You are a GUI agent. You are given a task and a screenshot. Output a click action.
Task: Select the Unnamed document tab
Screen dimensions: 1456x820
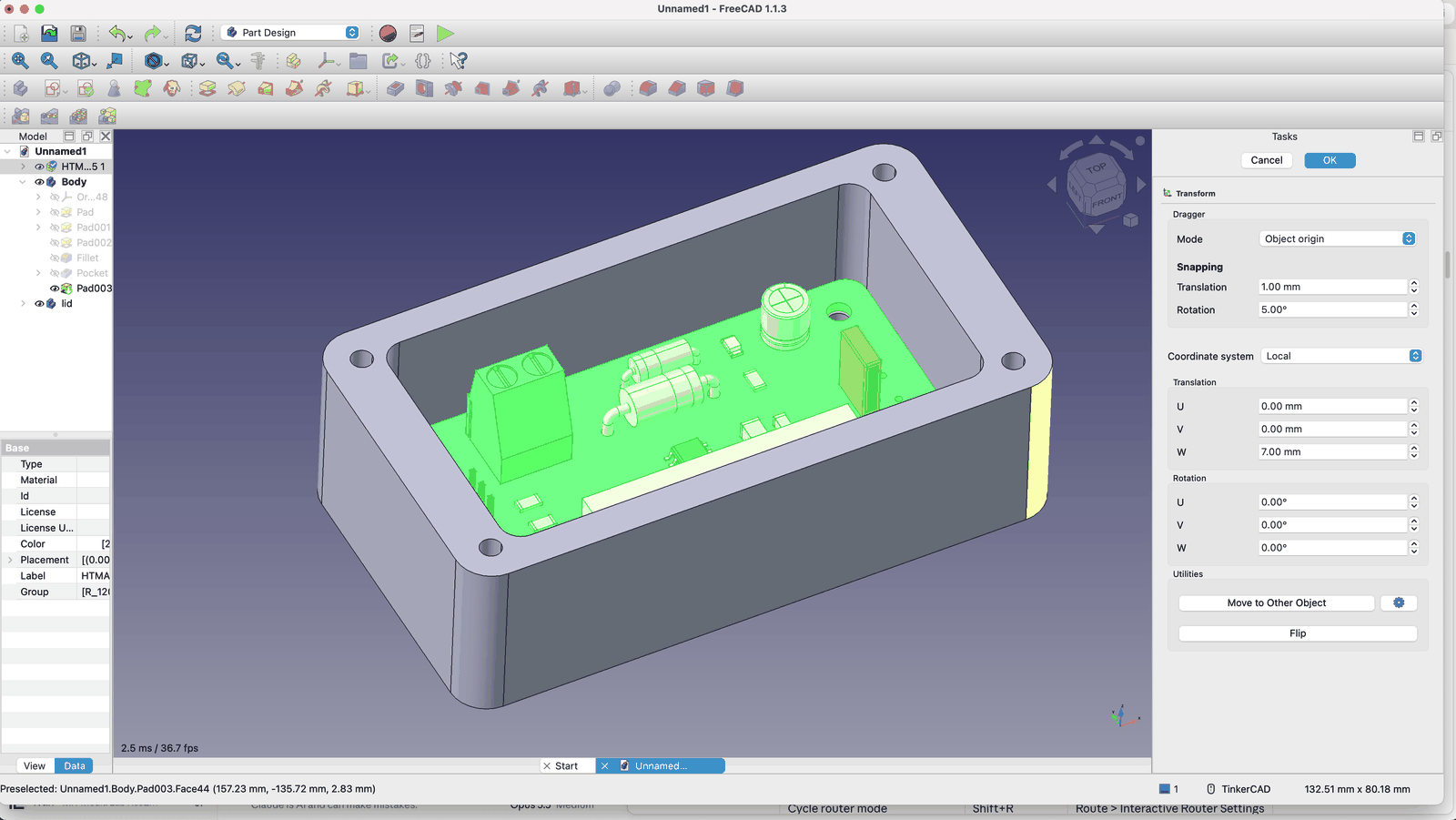(x=661, y=765)
